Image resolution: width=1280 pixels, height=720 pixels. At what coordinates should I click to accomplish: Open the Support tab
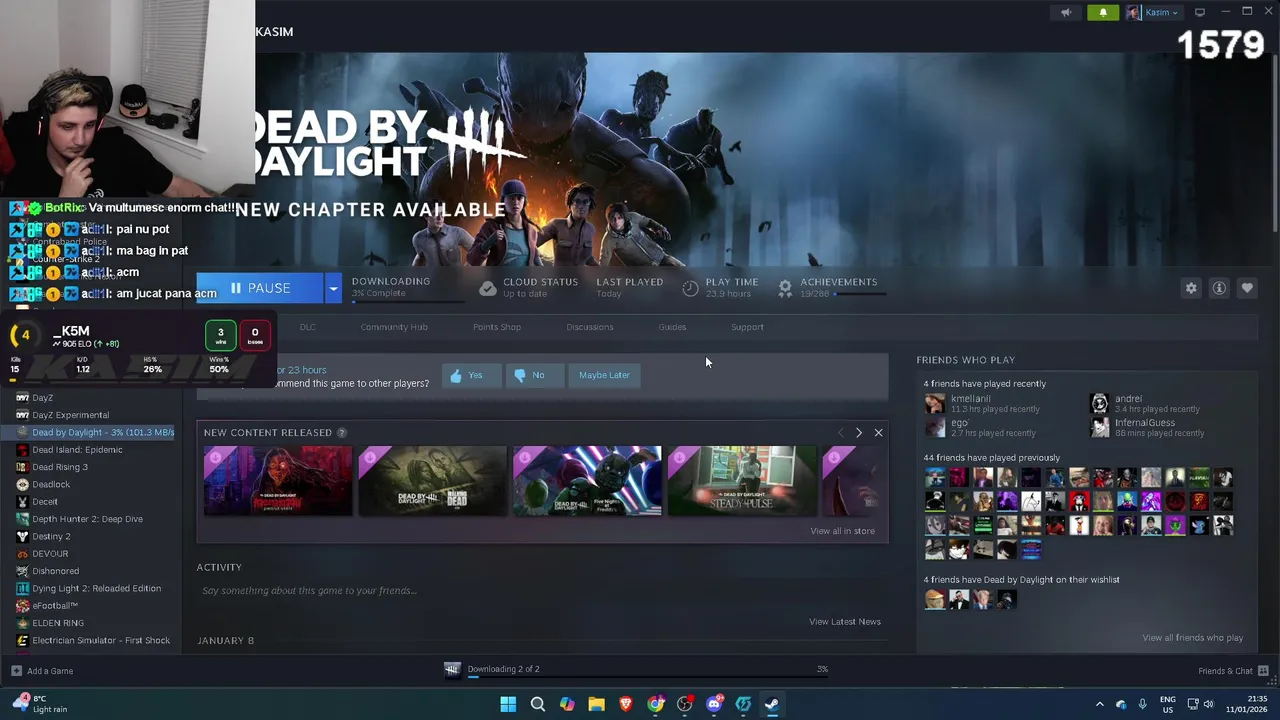[747, 327]
